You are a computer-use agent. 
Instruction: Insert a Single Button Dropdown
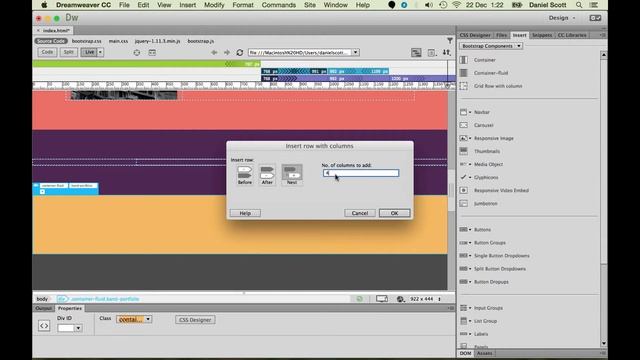[502, 256]
